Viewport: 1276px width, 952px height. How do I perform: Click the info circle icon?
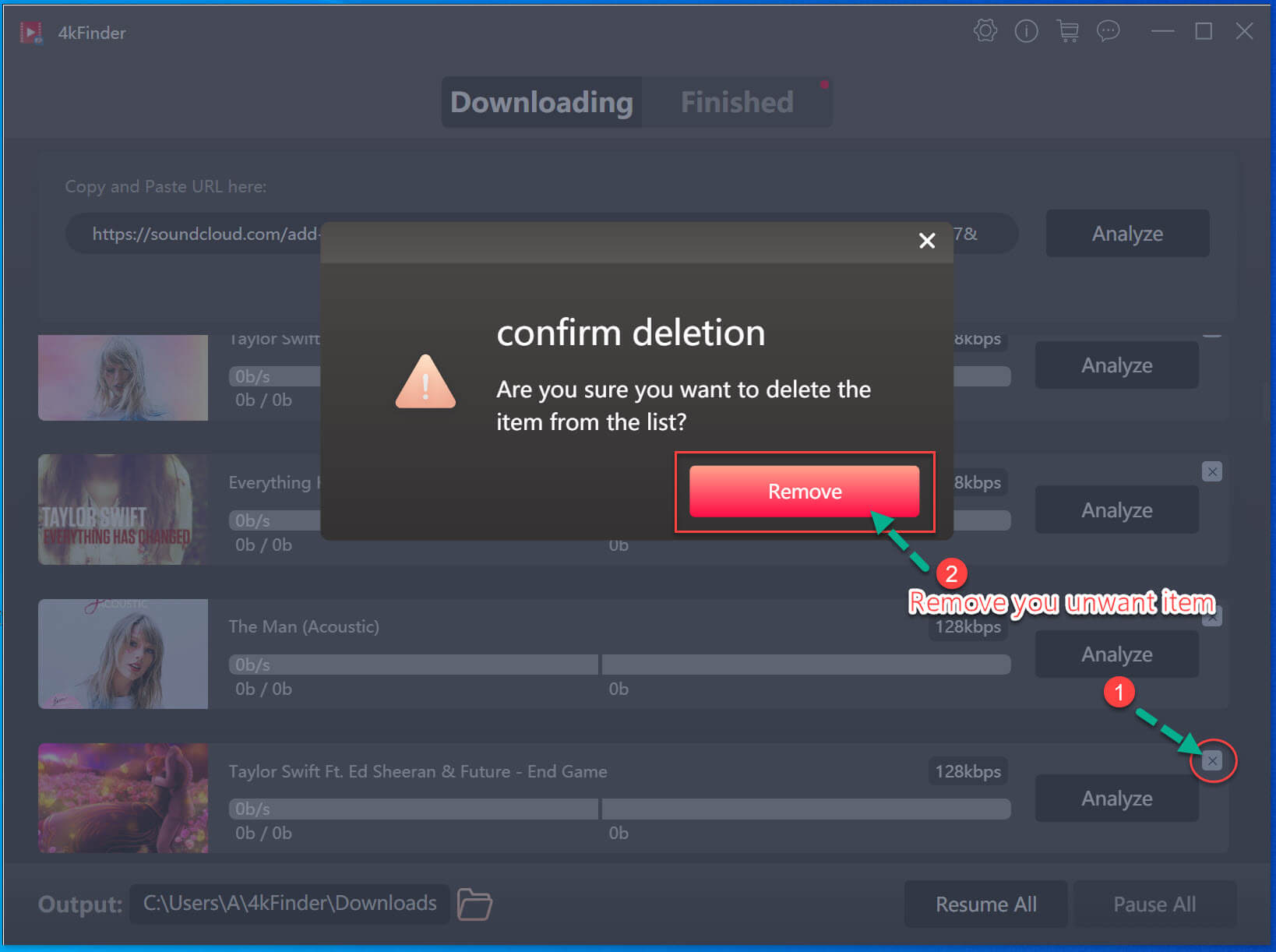1026,31
